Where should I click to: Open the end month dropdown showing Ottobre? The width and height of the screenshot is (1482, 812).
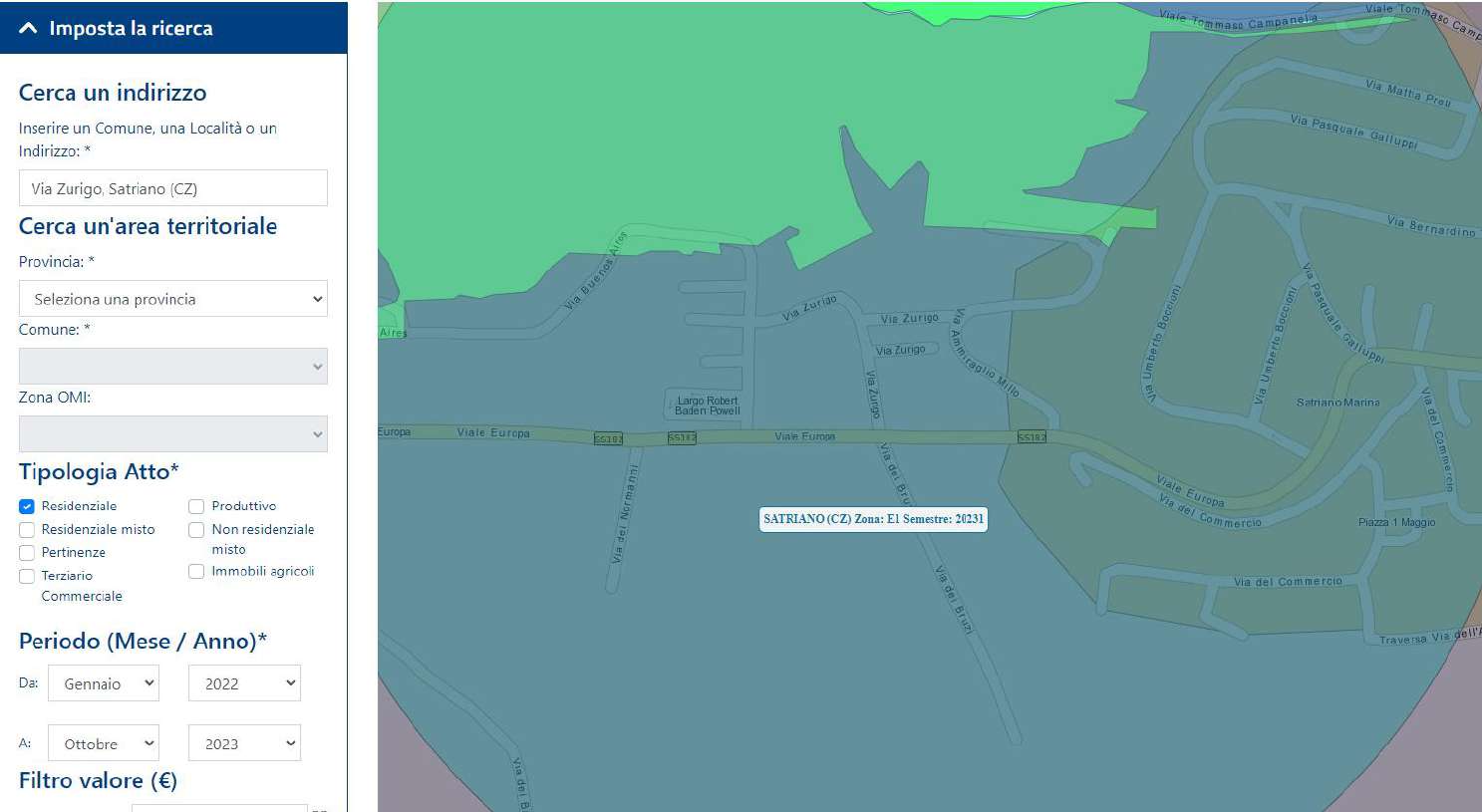click(104, 743)
